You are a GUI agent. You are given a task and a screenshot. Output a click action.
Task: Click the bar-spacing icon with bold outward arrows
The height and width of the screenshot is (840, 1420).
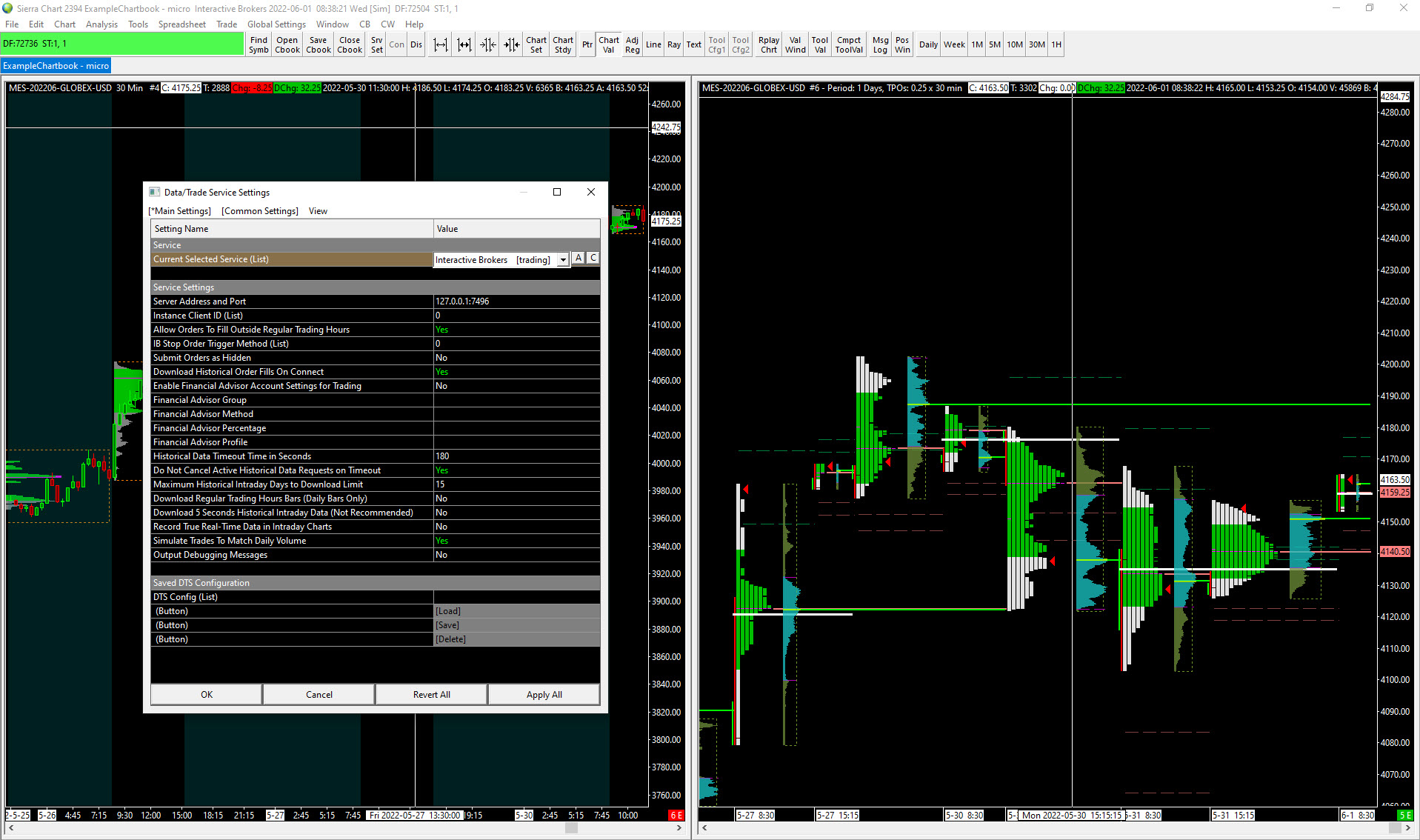[x=464, y=45]
